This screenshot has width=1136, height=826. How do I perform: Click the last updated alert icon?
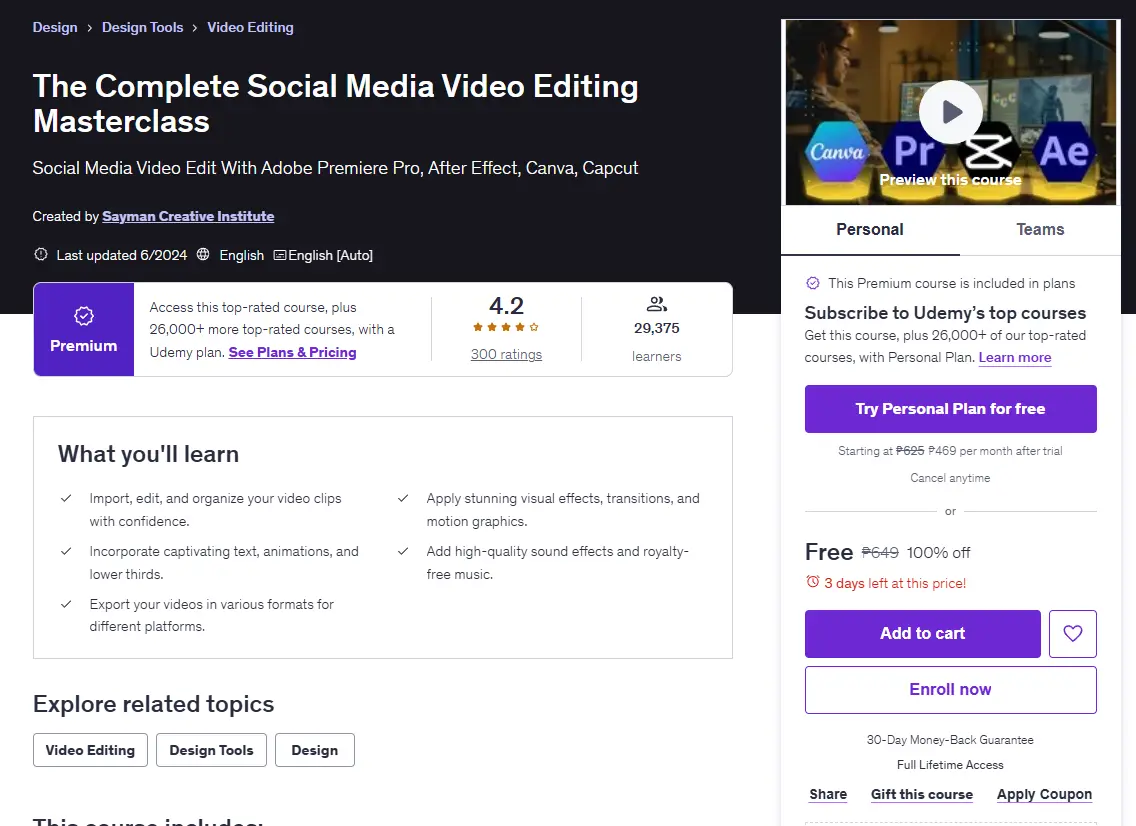[41, 254]
